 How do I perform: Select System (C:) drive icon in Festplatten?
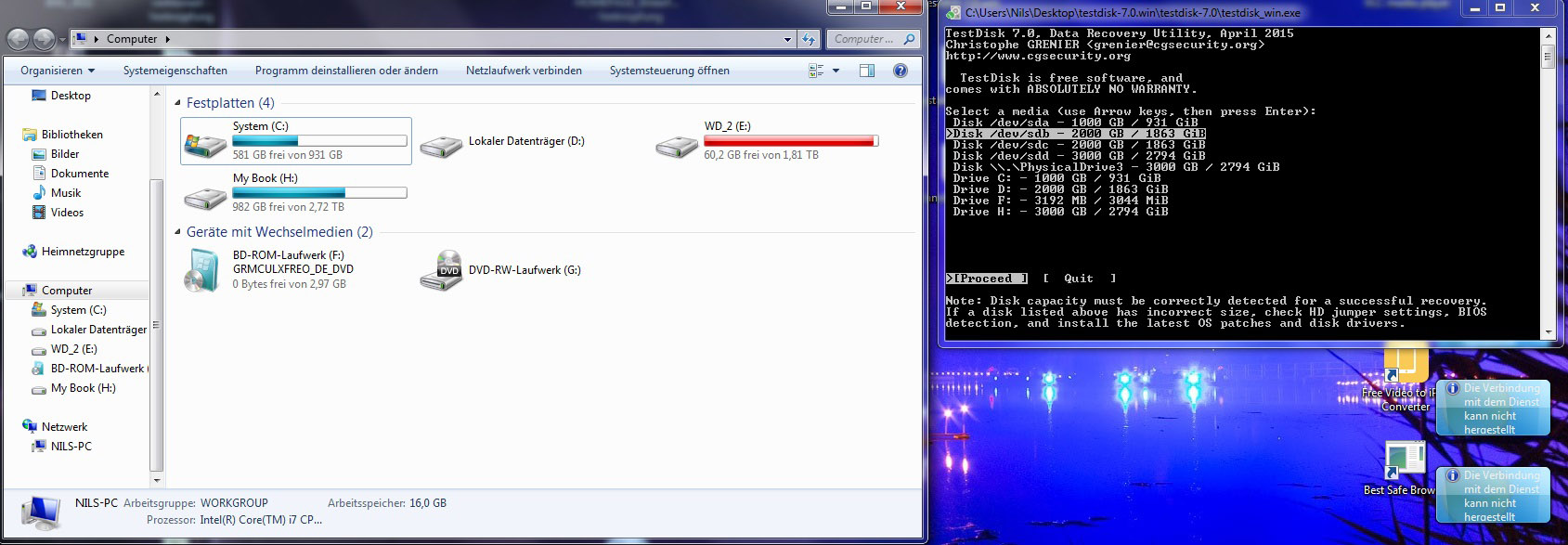[205, 144]
